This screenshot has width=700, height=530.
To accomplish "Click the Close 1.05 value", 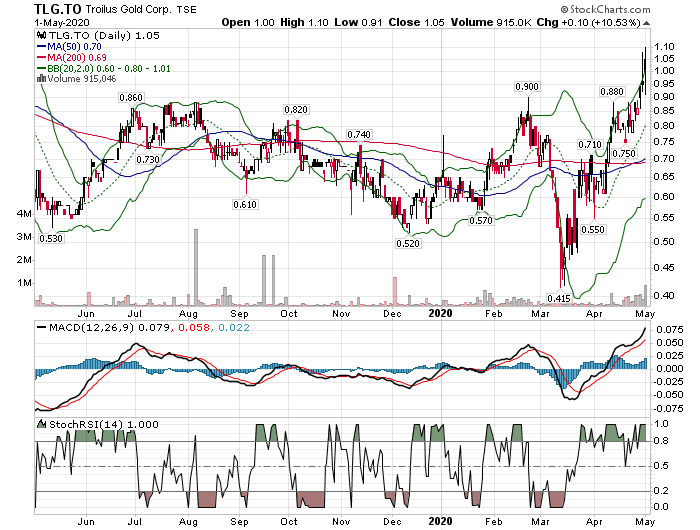I will click(x=416, y=22).
